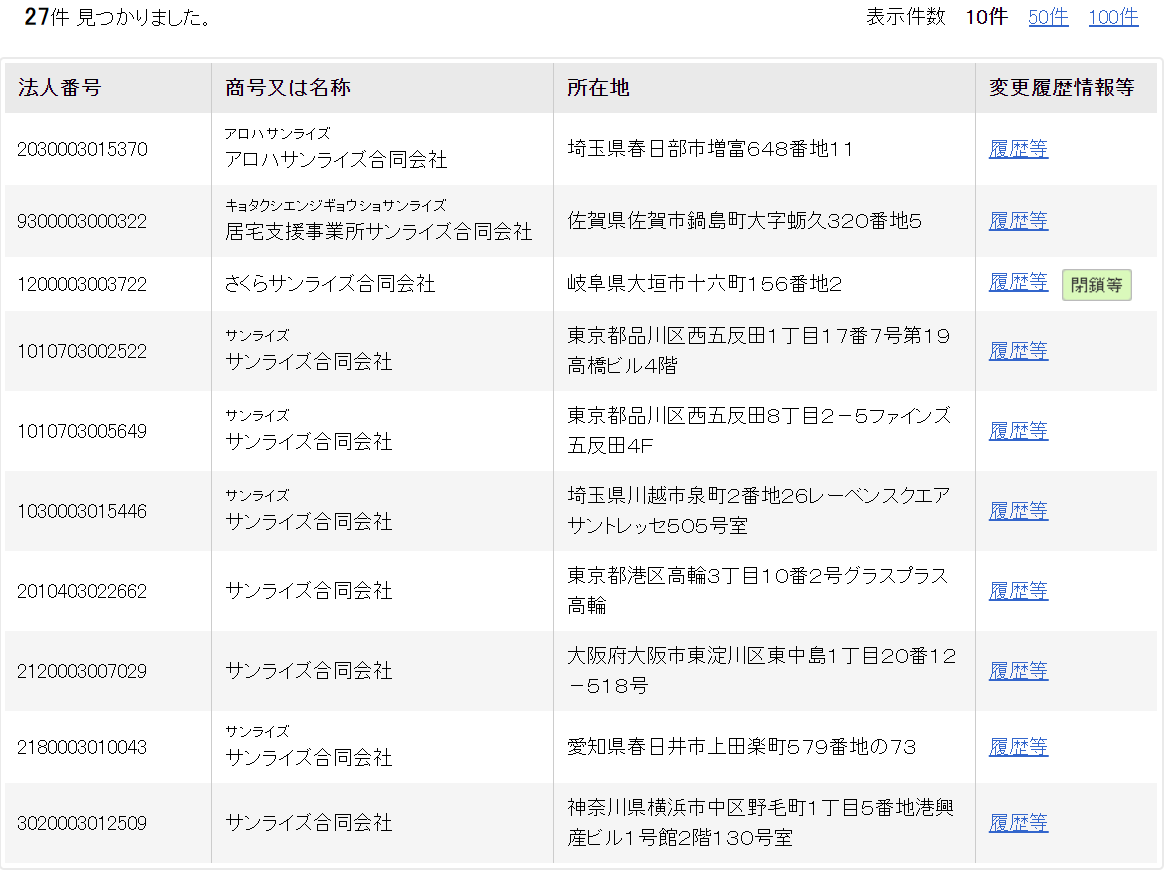Viewport: 1176px width, 887px height.
Task: Click address 愛知県春日井市上田楽町579番地の73
Action: coord(742,747)
